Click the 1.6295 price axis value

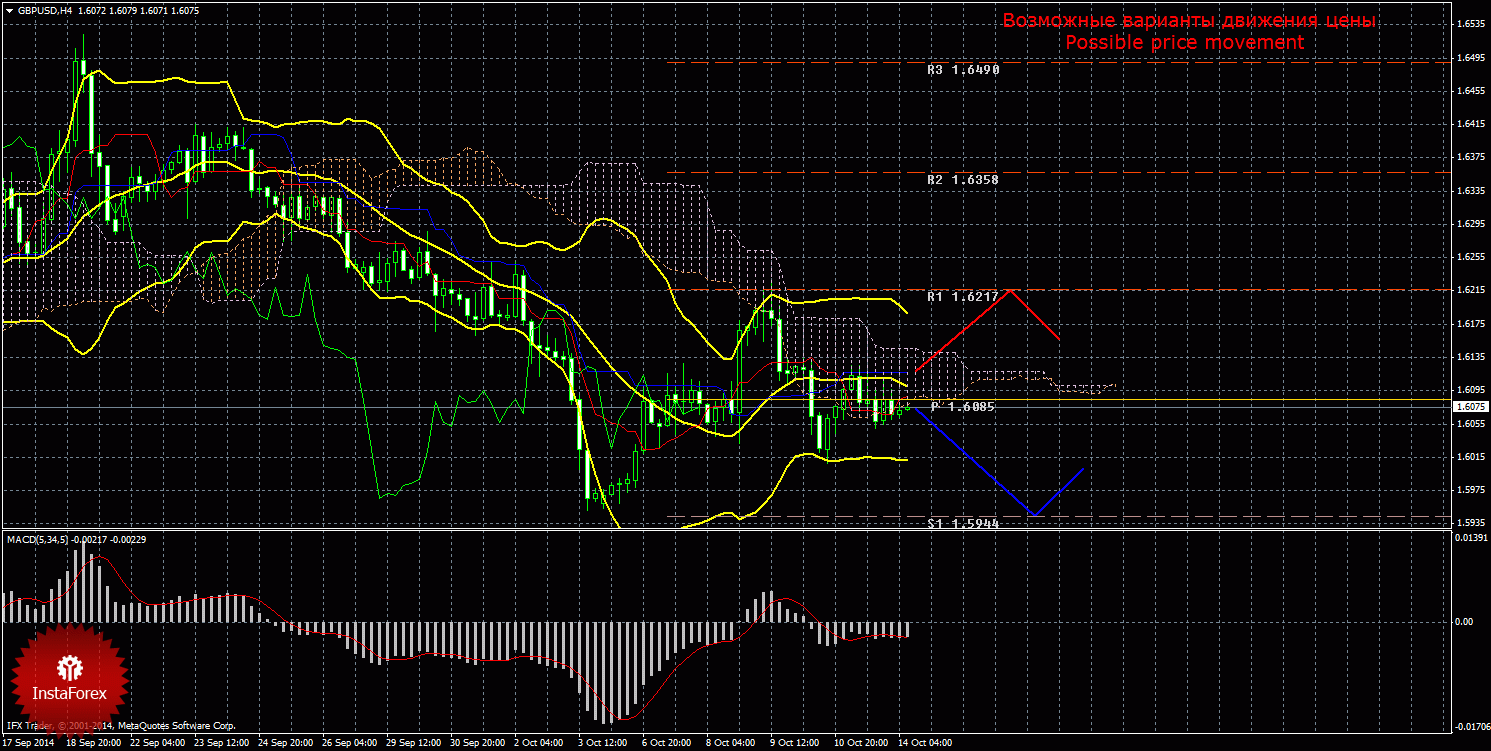pos(1470,224)
